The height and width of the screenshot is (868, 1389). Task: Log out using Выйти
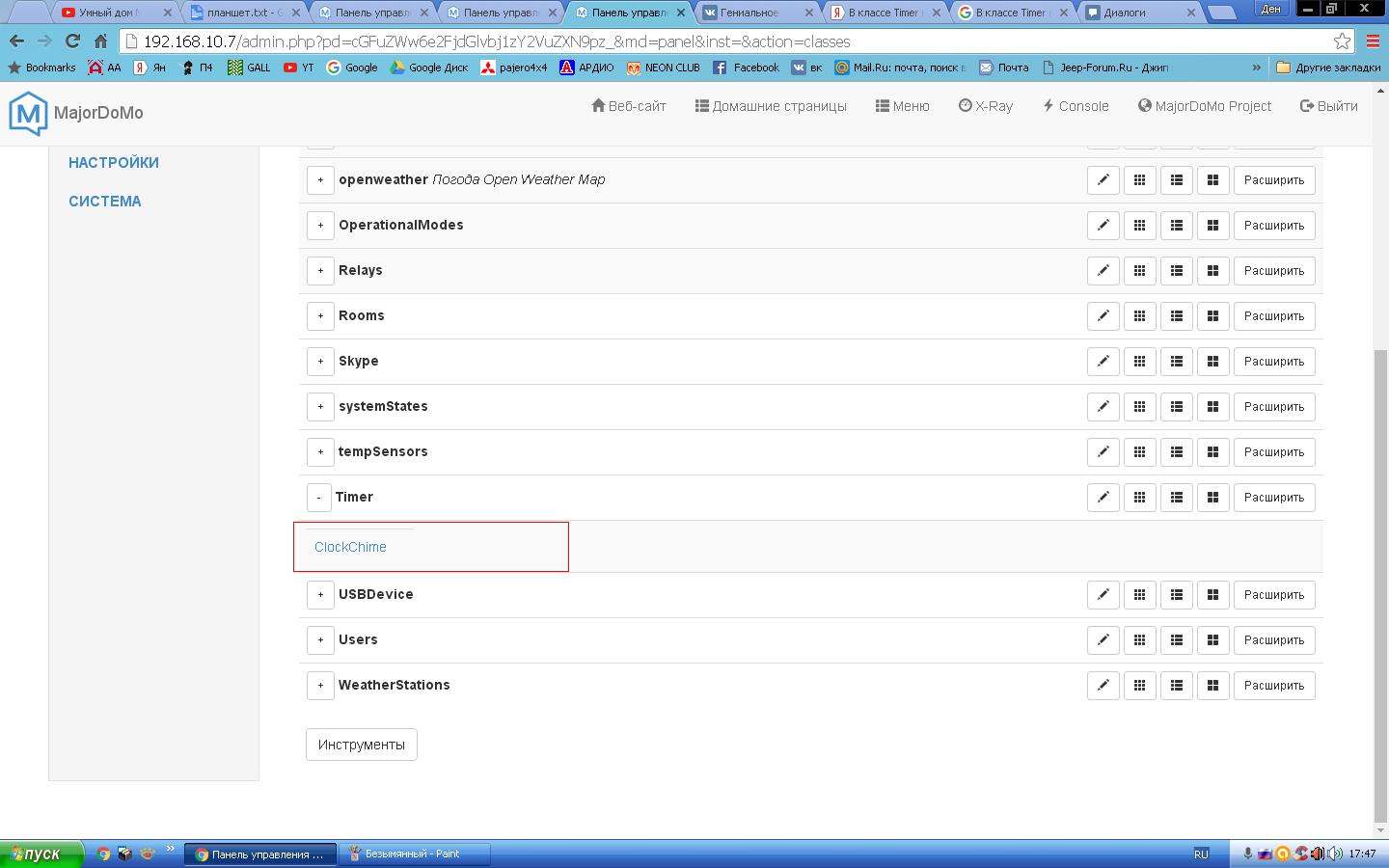(1329, 106)
